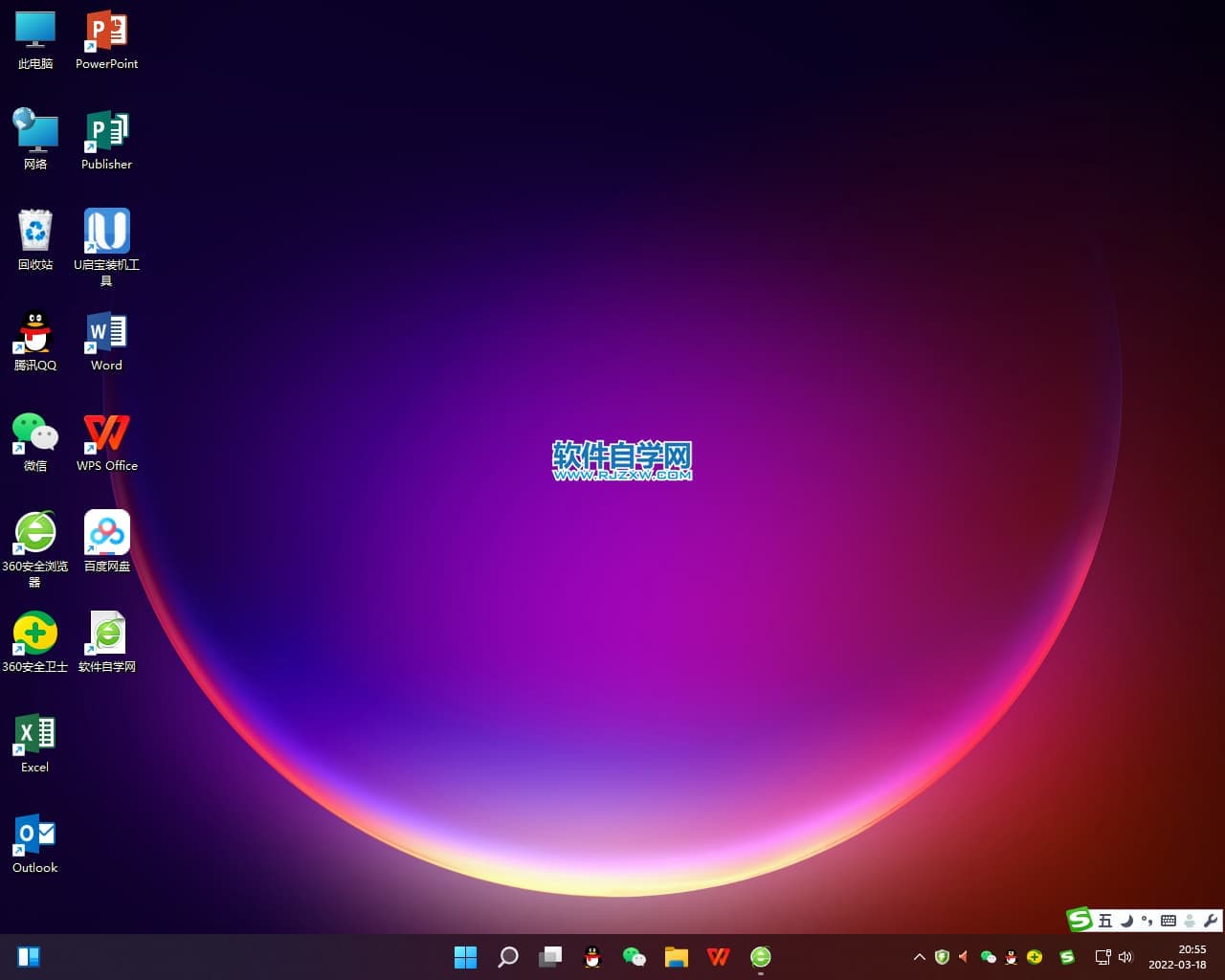The width and height of the screenshot is (1225, 980).
Task: Toggle Sogou 五 input mode indicator
Action: pyautogui.click(x=1105, y=921)
